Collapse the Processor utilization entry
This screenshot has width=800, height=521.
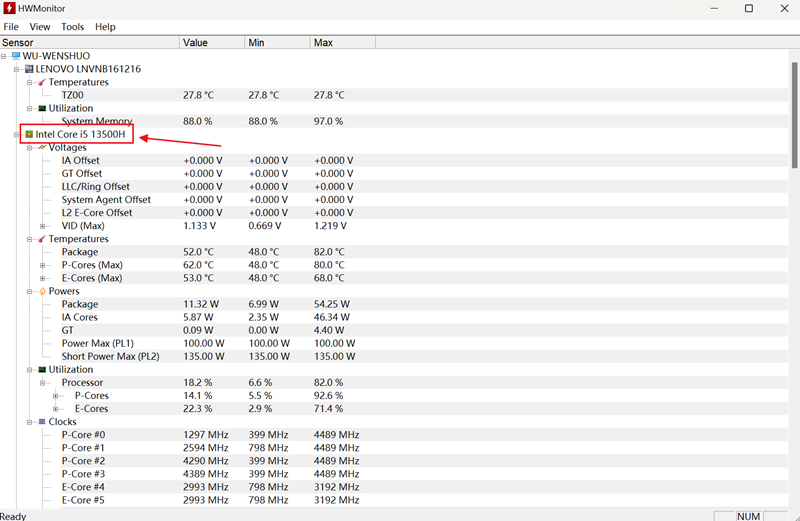pos(43,383)
